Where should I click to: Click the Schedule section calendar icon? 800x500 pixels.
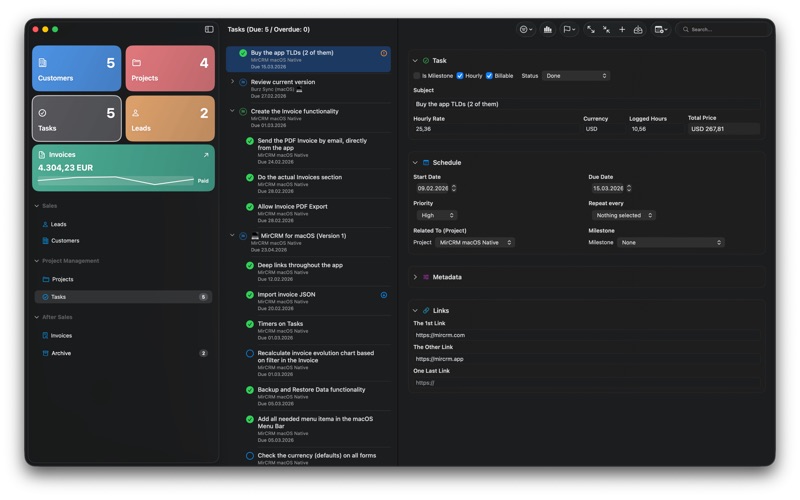pyautogui.click(x=426, y=163)
